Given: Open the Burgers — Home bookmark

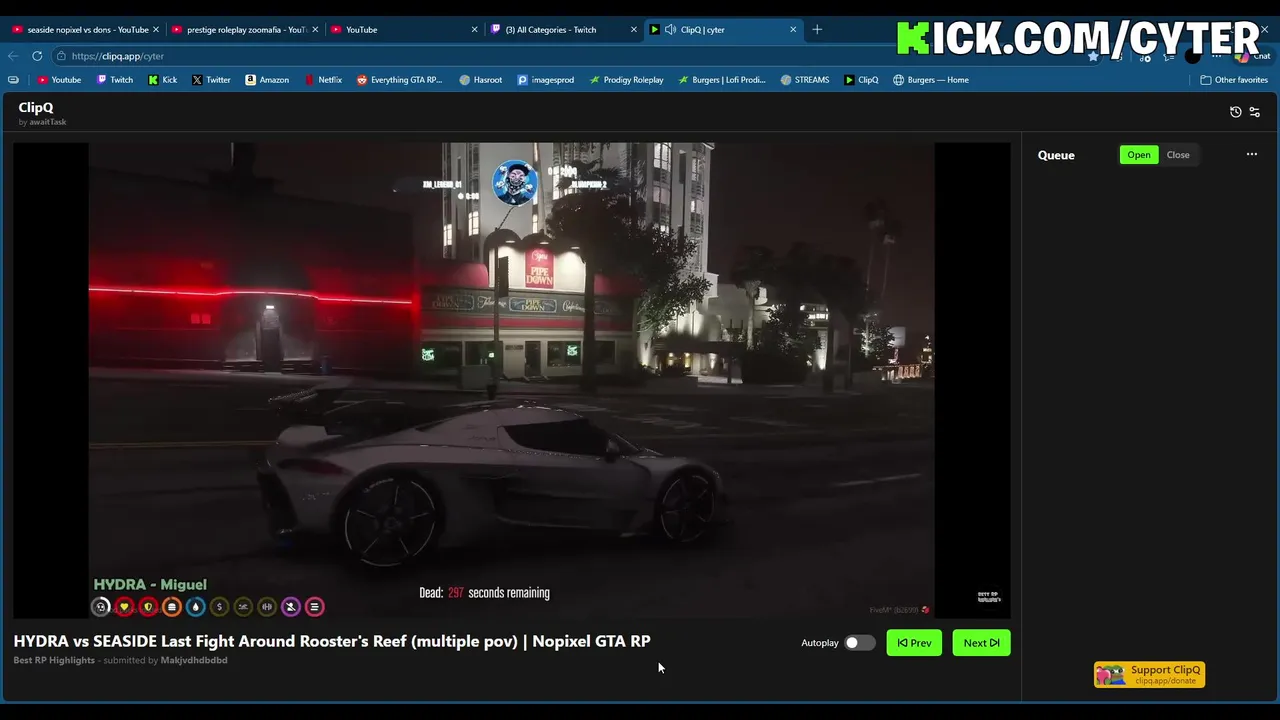Looking at the screenshot, I should click(931, 80).
